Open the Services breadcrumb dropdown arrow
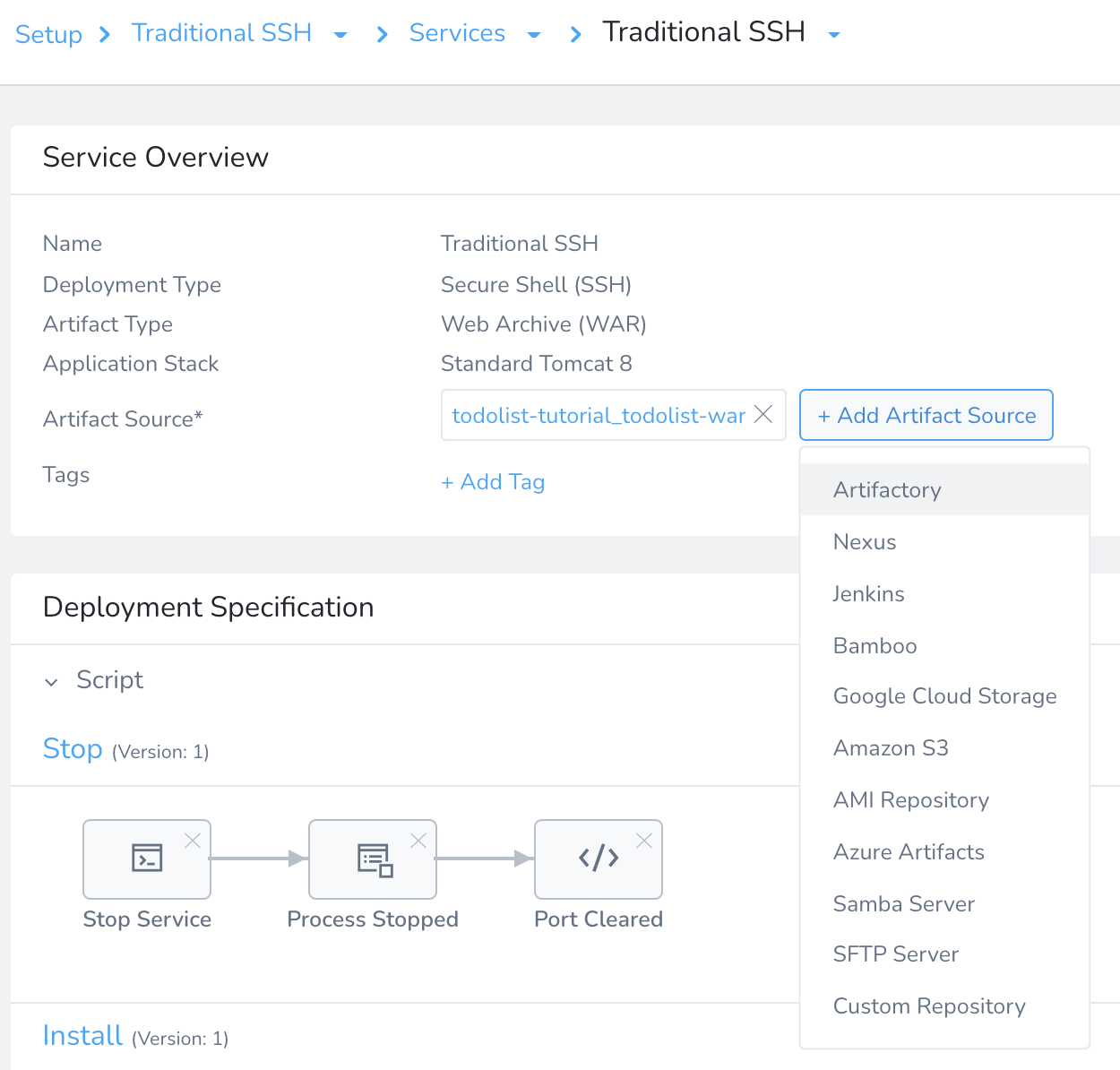Image resolution: width=1120 pixels, height=1070 pixels. pyautogui.click(x=534, y=35)
